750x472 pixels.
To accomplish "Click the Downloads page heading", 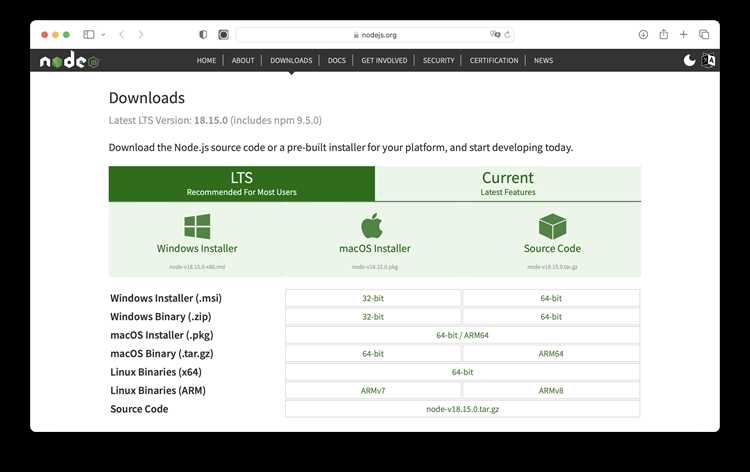I will [147, 98].
